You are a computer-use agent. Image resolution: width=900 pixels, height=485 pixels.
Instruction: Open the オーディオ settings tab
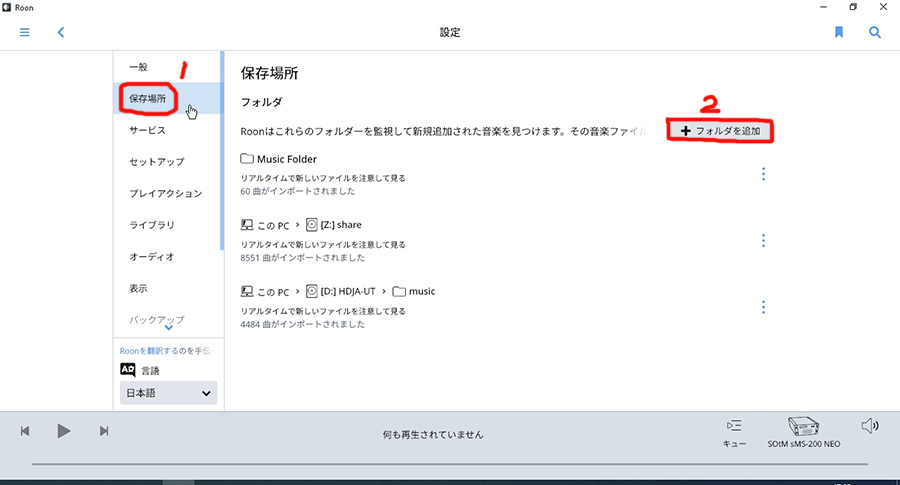[x=151, y=257]
